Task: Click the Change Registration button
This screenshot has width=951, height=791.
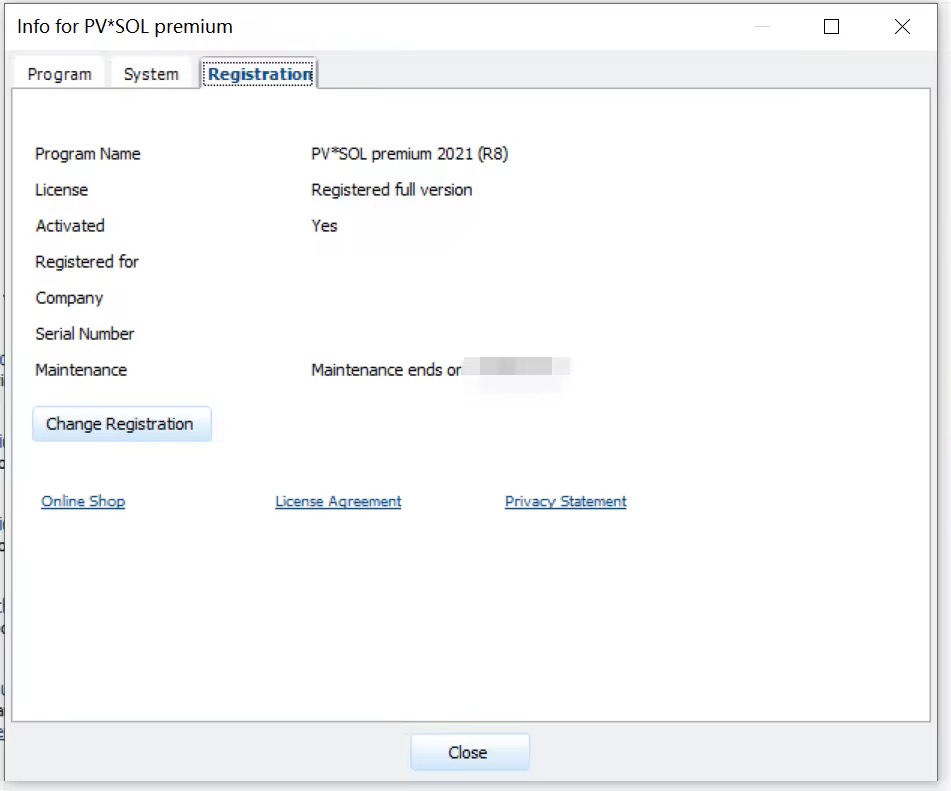Action: pyautogui.click(x=121, y=423)
